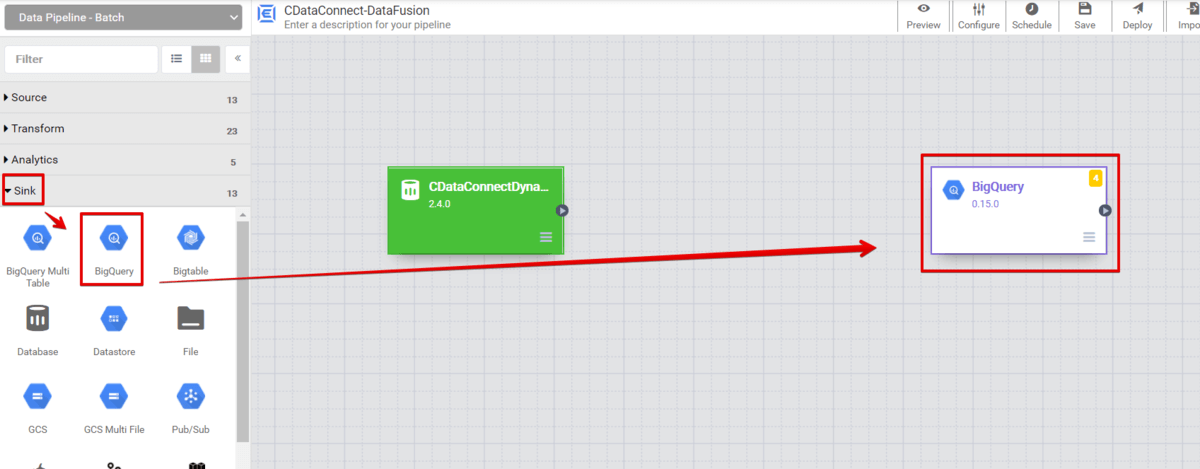Click the plugin palette vertical scrollbar

tap(243, 330)
